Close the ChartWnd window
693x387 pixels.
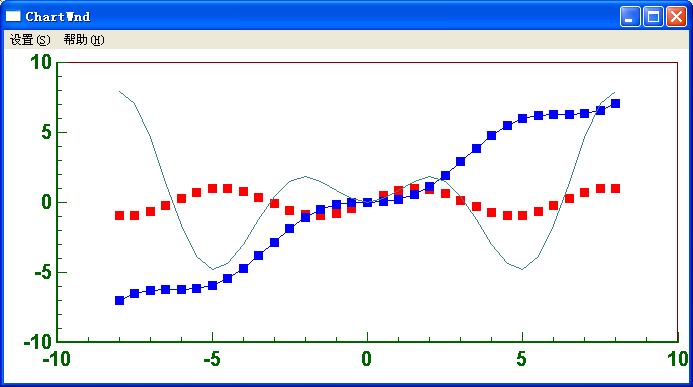[676, 17]
